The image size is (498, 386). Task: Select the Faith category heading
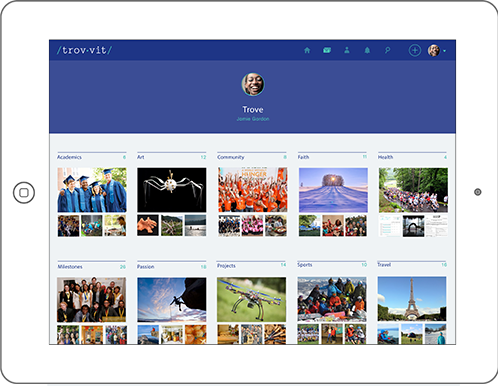click(x=303, y=157)
